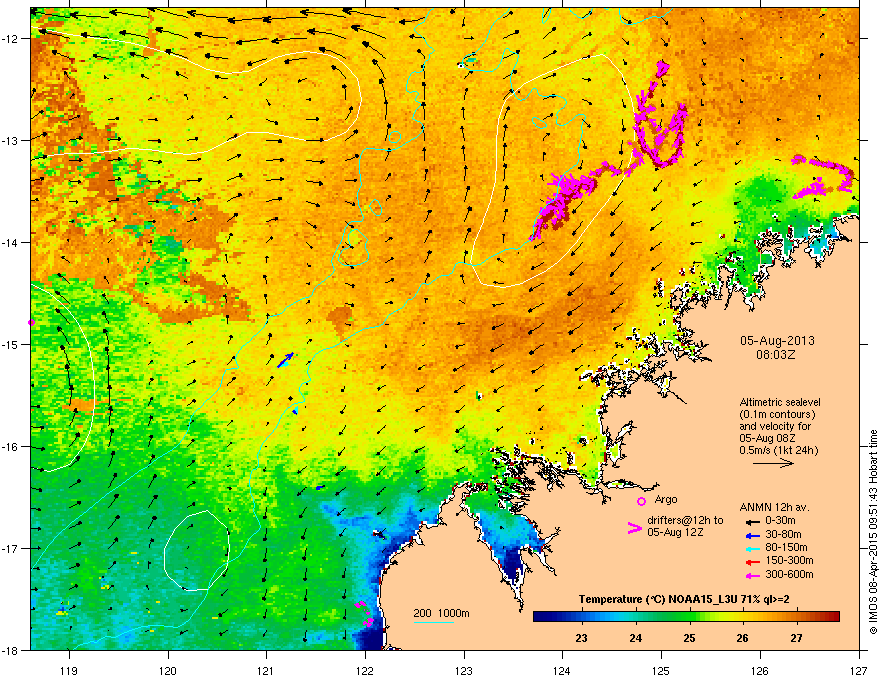
Task: Click the magenta 300-600m legend arrow
Action: pos(753,575)
